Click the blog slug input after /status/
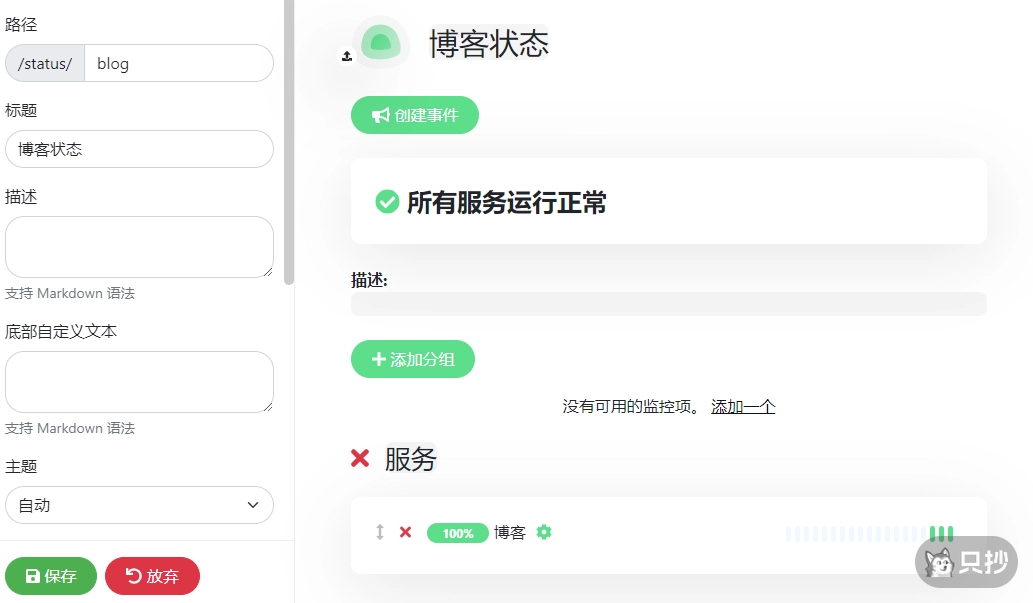The width and height of the screenshot is (1033, 603). (180, 63)
